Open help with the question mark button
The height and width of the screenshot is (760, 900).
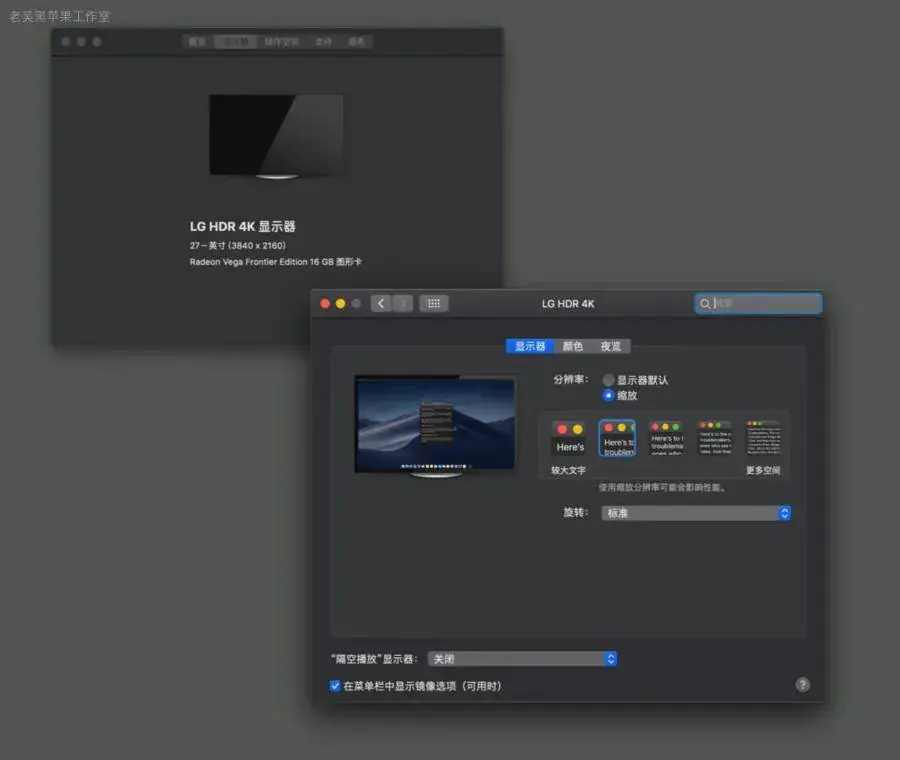[802, 684]
